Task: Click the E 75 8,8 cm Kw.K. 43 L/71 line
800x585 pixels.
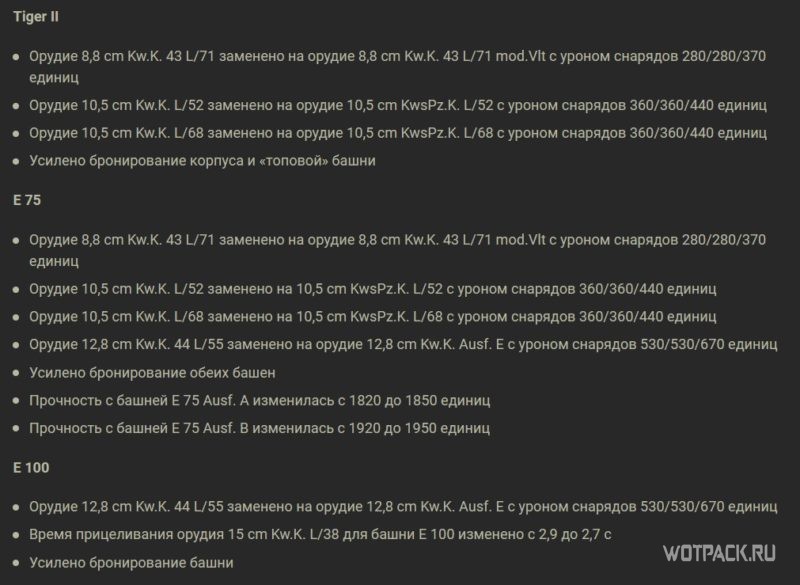Action: tap(397, 250)
